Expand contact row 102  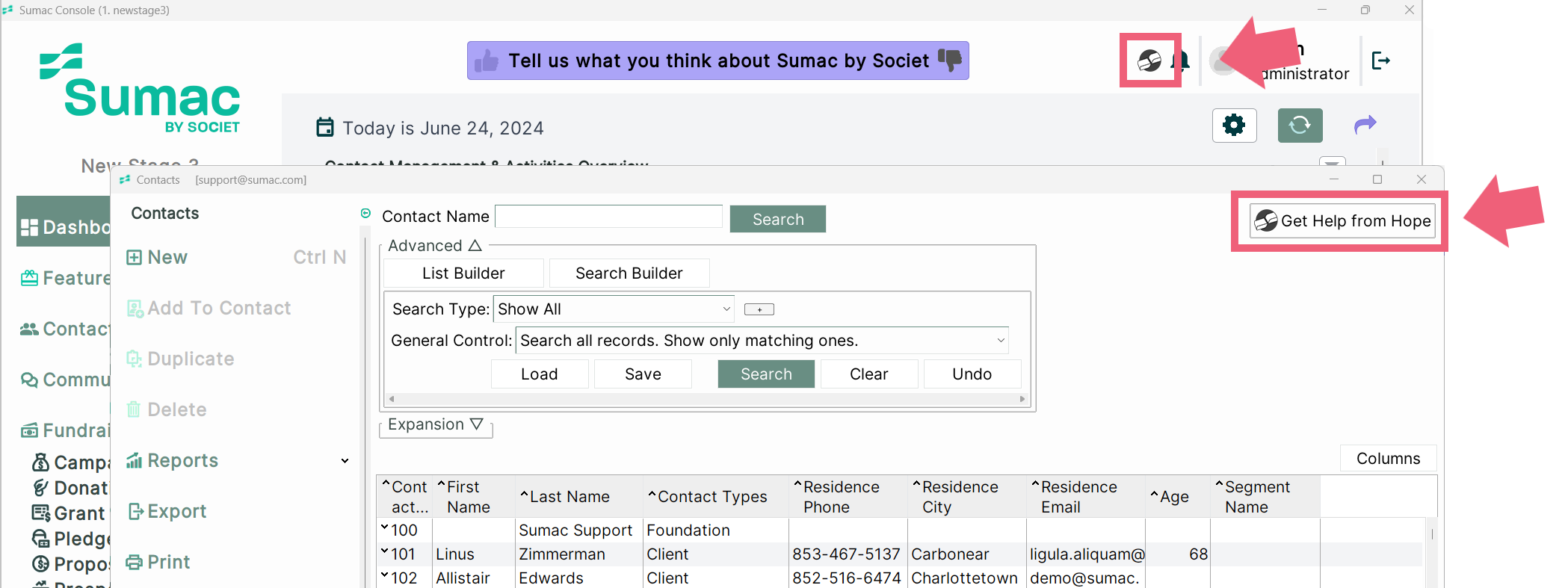384,575
